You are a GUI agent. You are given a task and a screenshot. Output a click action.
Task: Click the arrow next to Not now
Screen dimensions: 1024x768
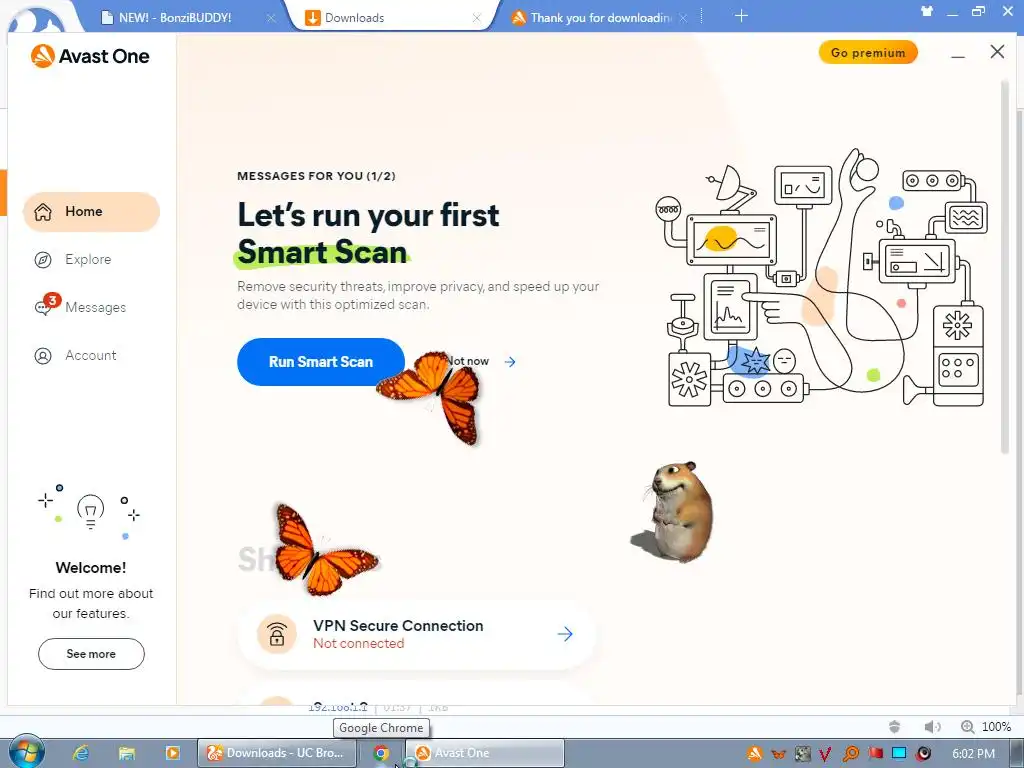510,362
